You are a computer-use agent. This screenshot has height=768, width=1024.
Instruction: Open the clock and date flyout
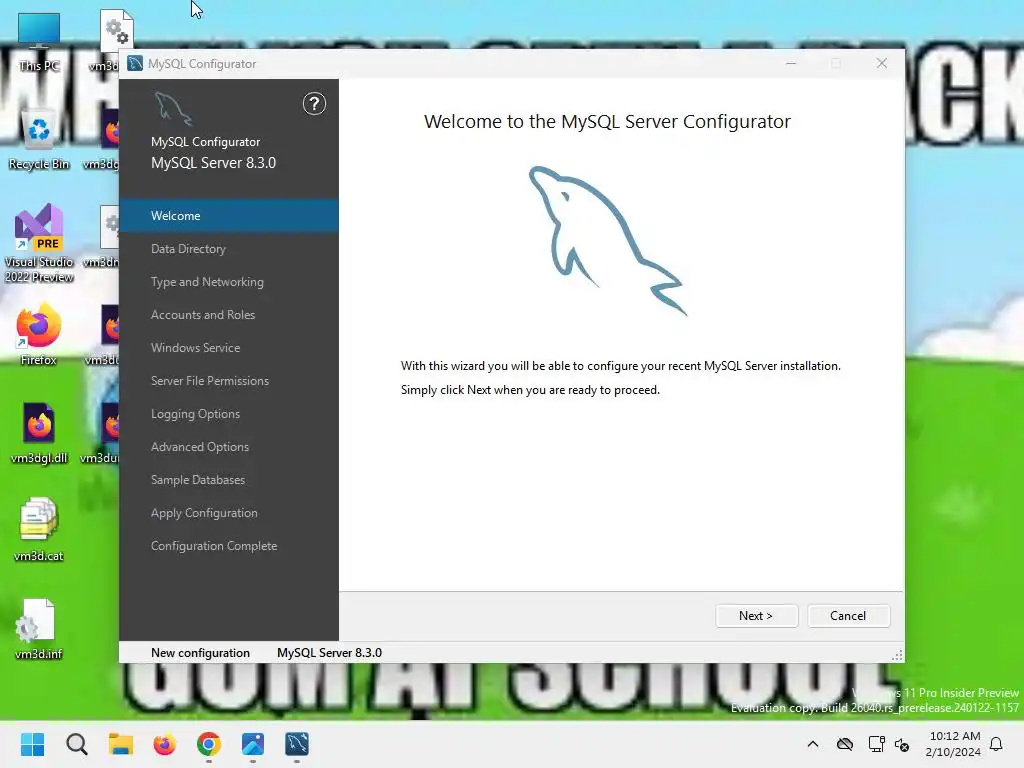coord(953,744)
